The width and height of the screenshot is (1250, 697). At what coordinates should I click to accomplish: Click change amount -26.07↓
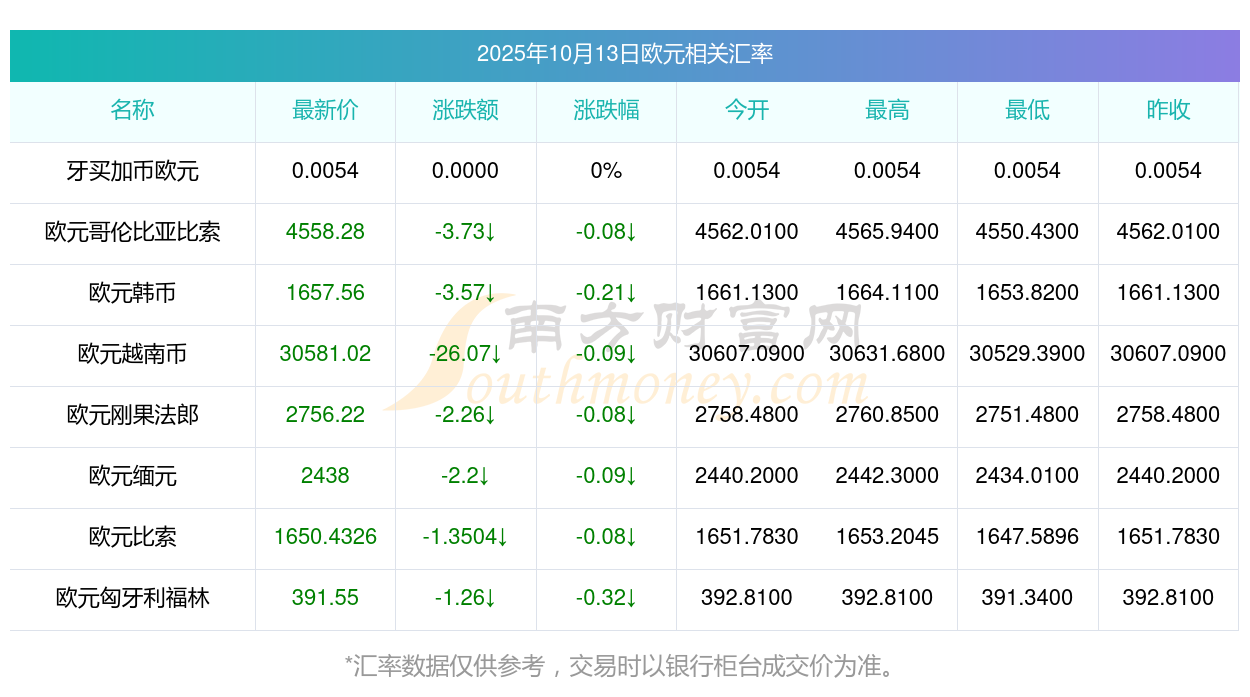[x=465, y=354]
